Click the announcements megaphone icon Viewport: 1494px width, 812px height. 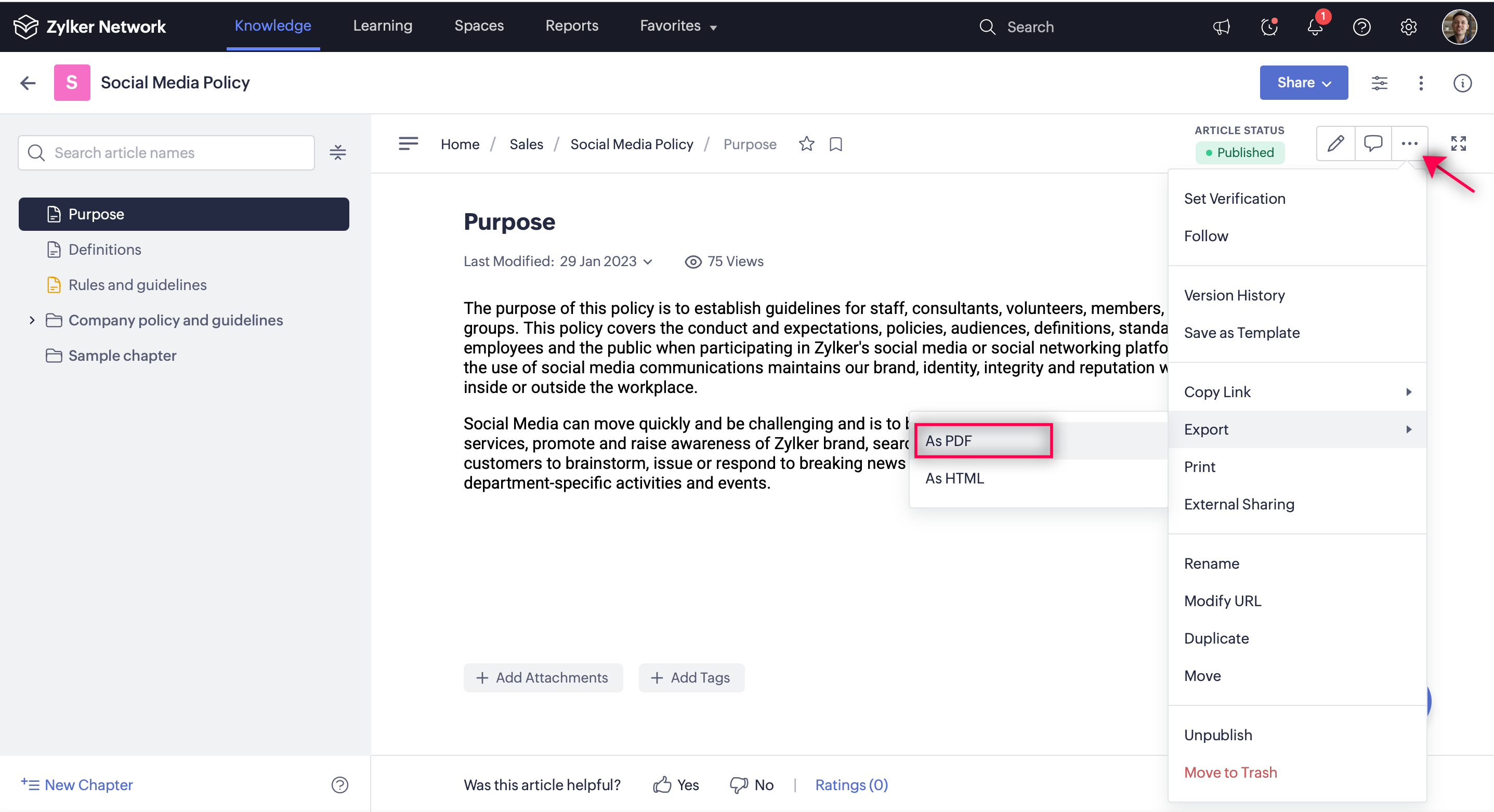1222,27
